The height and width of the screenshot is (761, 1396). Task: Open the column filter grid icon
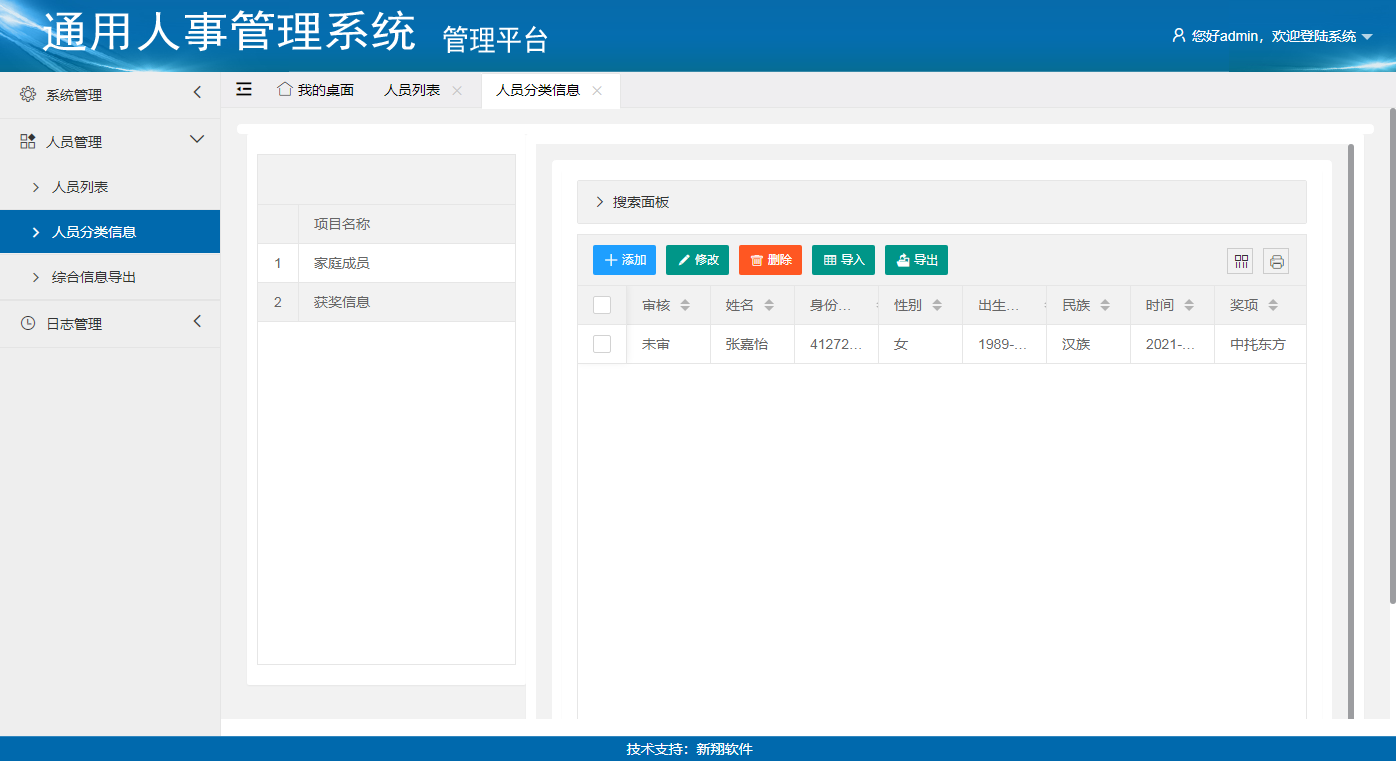(x=1241, y=261)
